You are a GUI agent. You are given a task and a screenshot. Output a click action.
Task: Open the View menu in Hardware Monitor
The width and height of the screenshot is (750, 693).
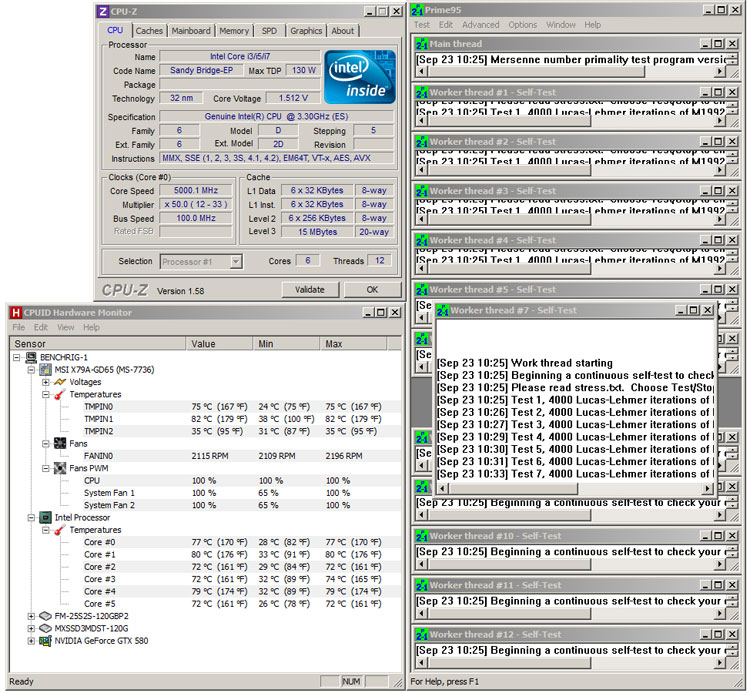(66, 327)
